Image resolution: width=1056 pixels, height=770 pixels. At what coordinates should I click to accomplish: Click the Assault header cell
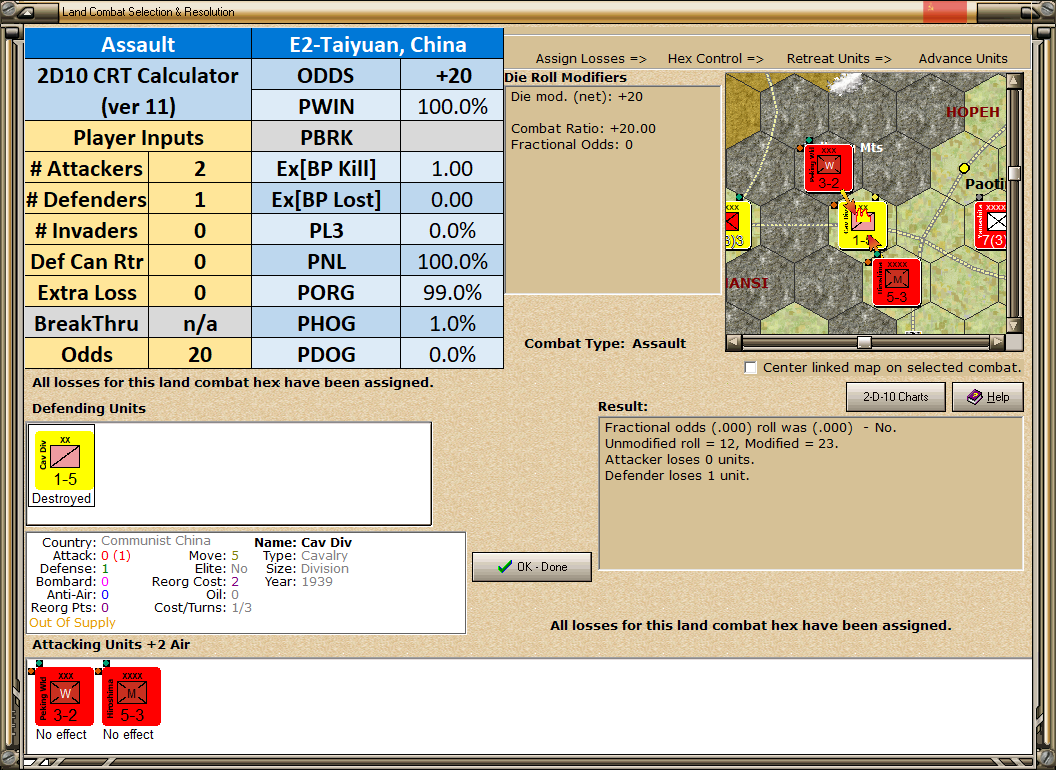138,44
